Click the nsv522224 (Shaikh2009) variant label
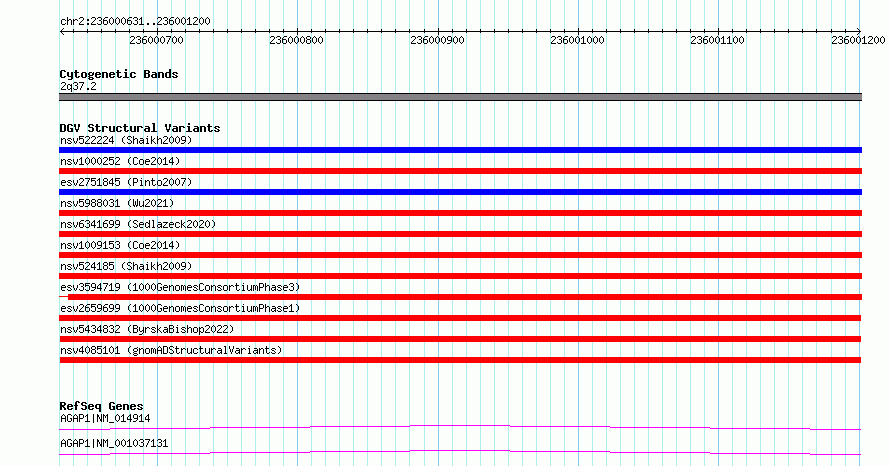The image size is (890, 466). (126, 140)
